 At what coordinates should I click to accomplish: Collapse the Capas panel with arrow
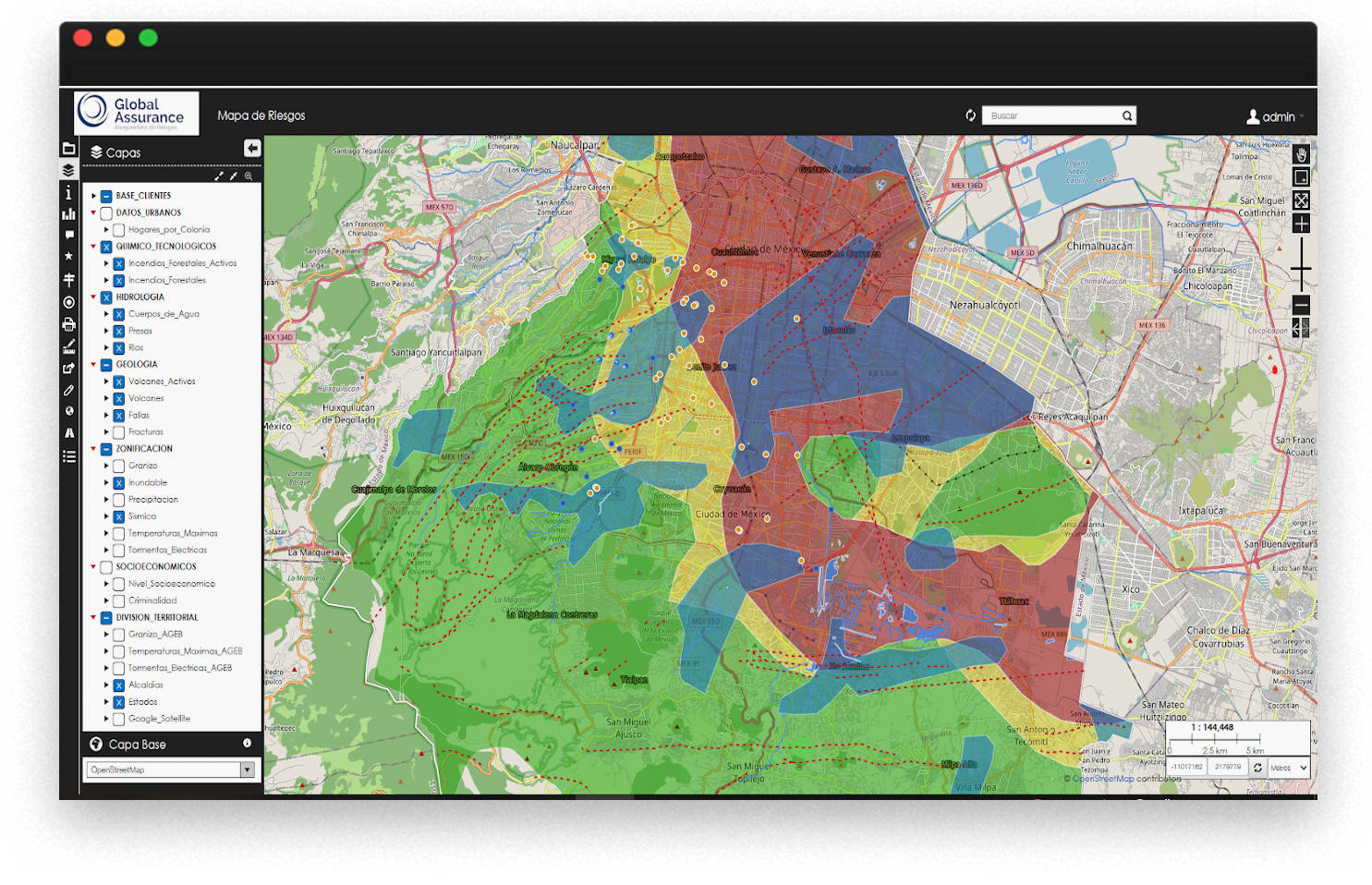click(x=251, y=149)
